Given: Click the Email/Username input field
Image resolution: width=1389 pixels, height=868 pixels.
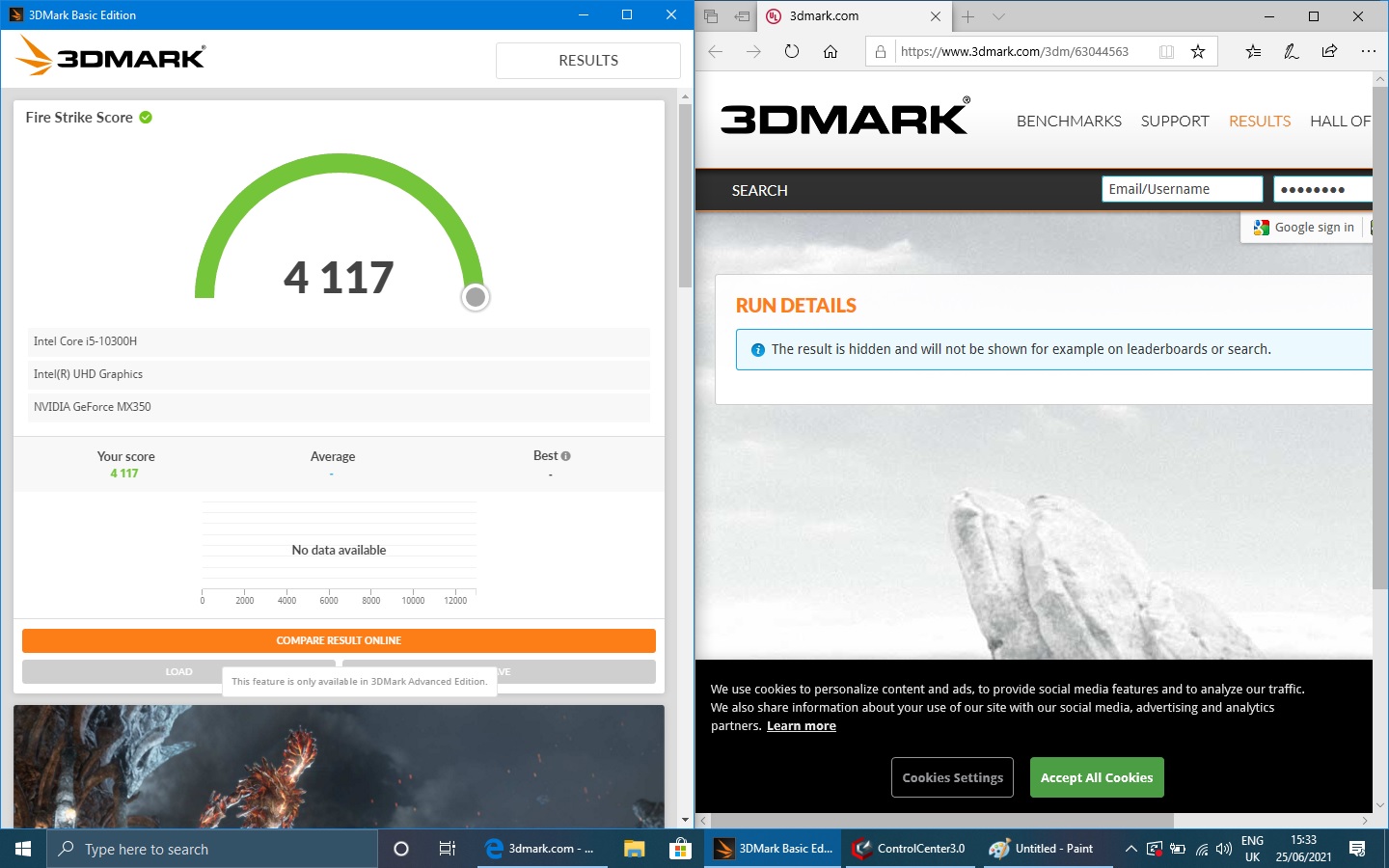Looking at the screenshot, I should 1182,189.
